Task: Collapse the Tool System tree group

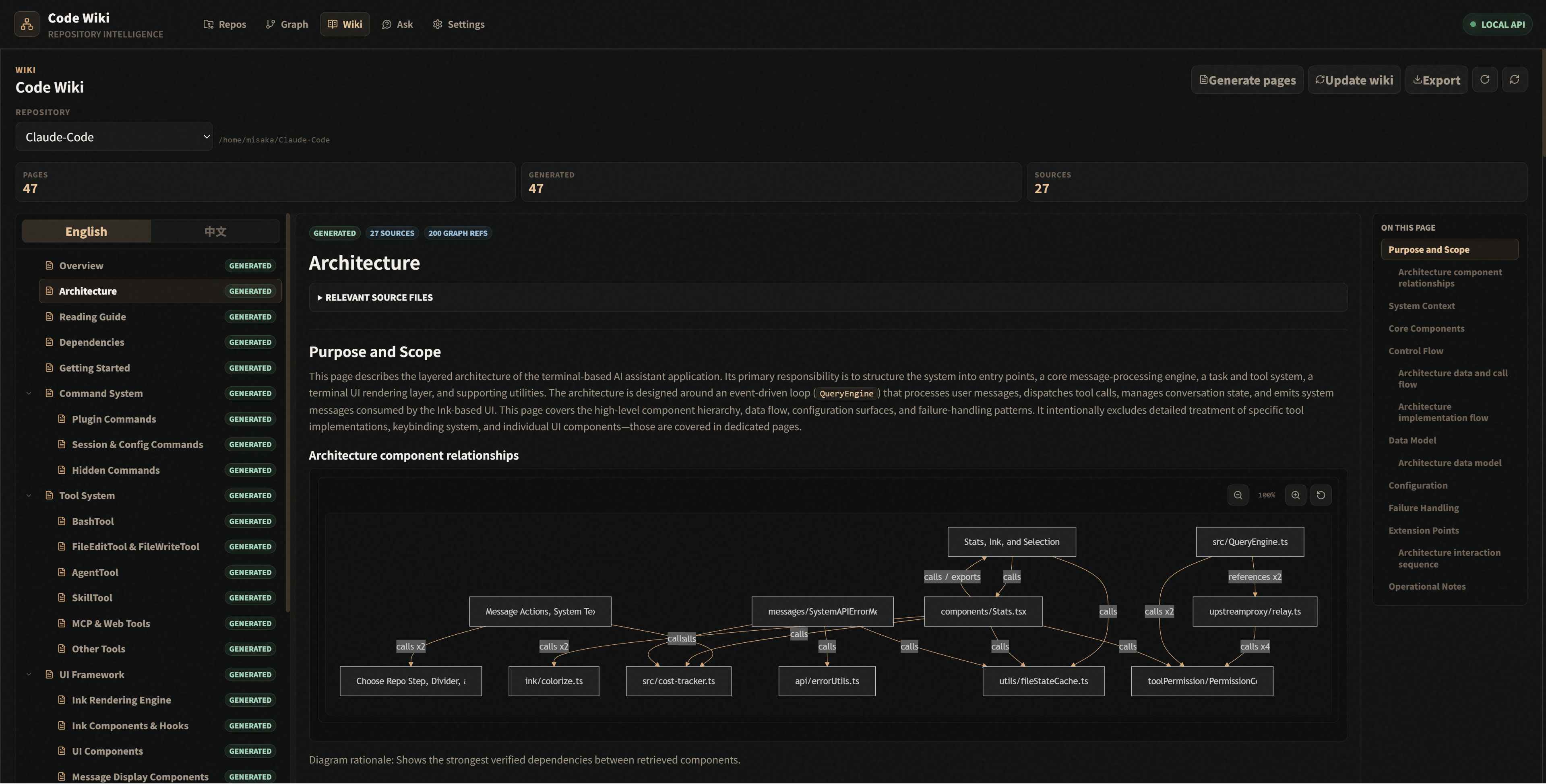Action: [x=29, y=495]
